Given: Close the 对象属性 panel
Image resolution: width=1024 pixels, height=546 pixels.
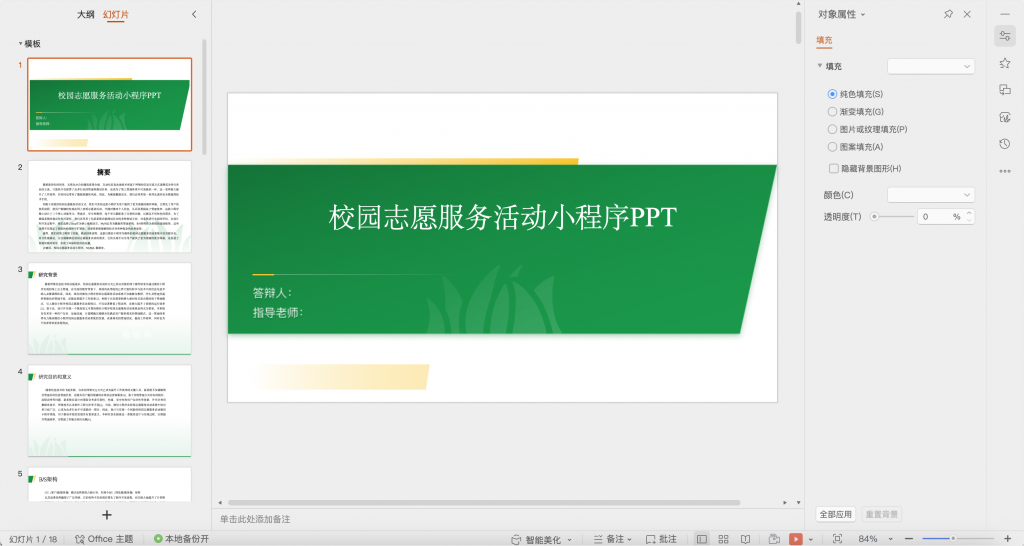Looking at the screenshot, I should [x=967, y=14].
